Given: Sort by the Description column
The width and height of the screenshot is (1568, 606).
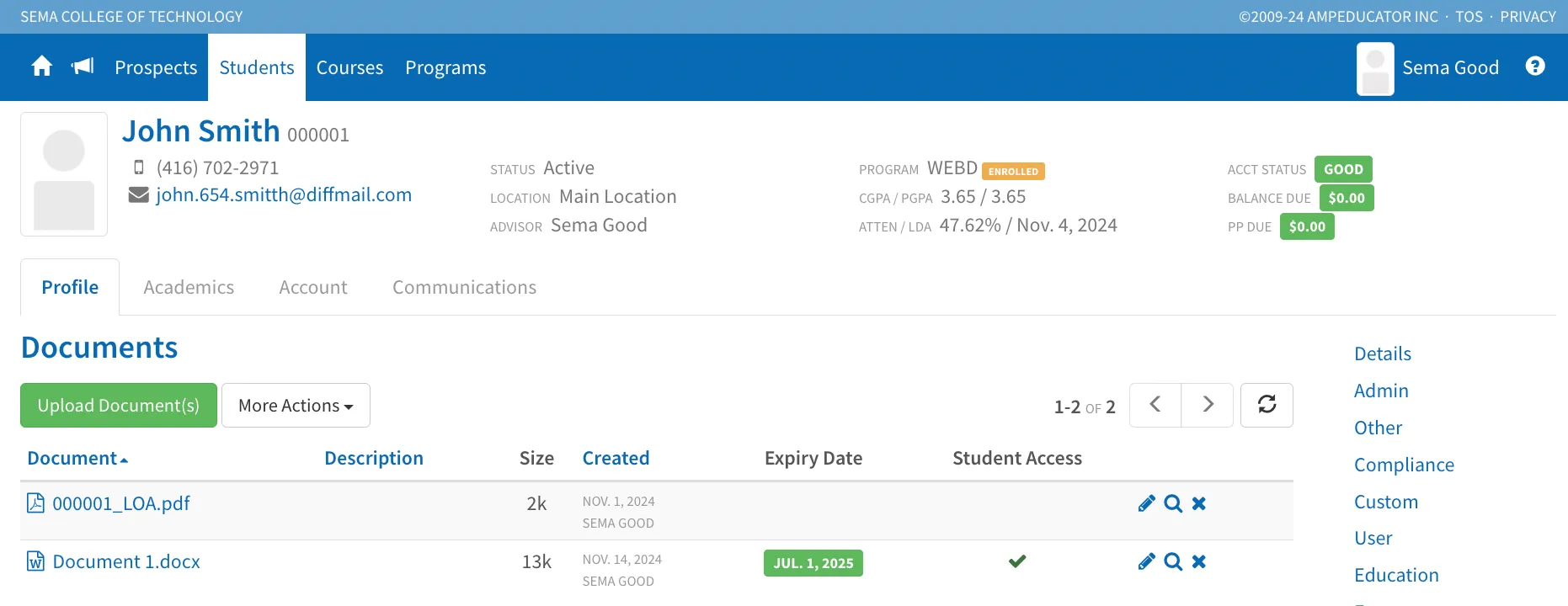Looking at the screenshot, I should (374, 458).
